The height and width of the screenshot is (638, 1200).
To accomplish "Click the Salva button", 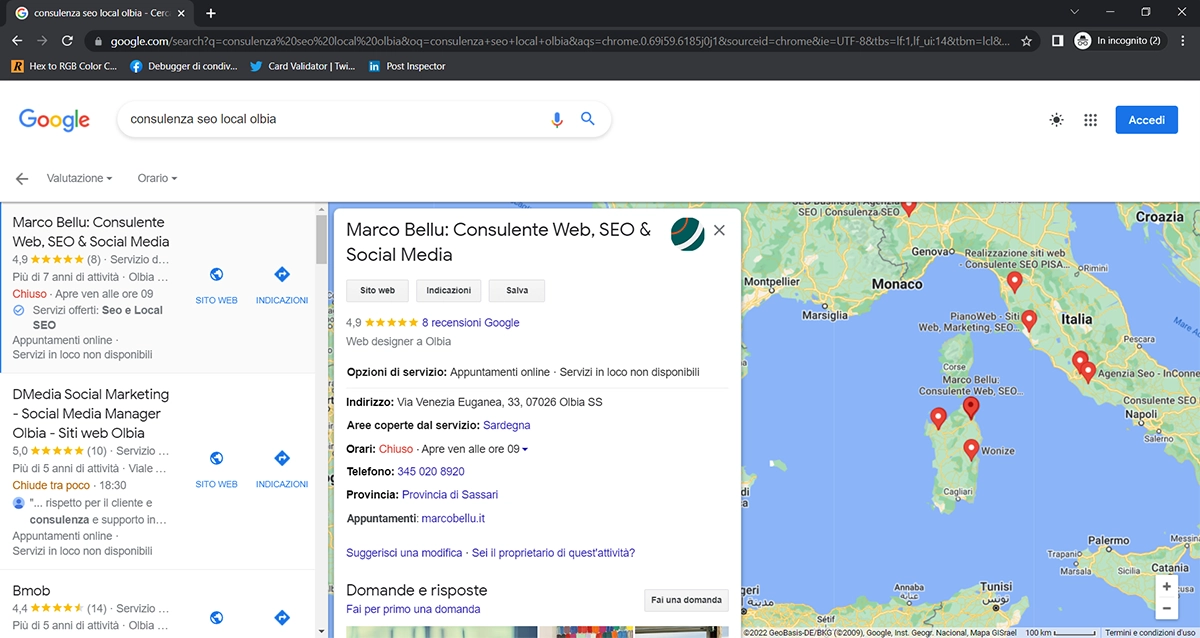I will [x=517, y=290].
